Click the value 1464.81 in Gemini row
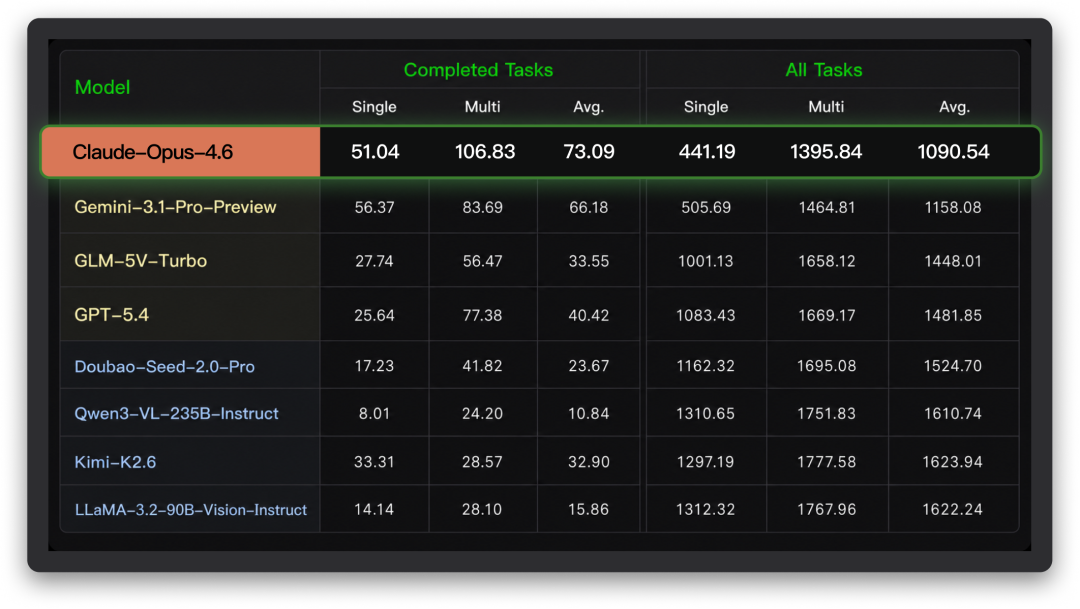1080x609 pixels. click(x=827, y=207)
